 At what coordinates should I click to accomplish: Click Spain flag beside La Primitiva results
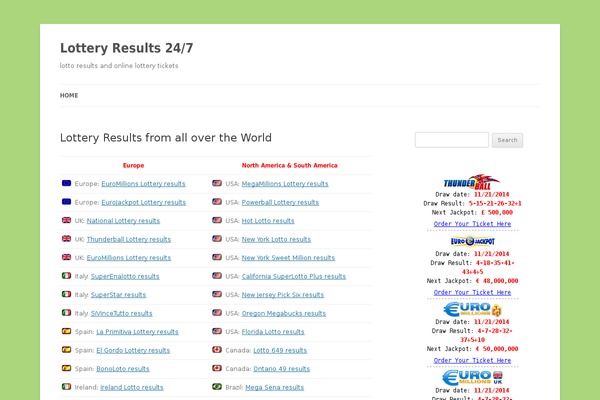pyautogui.click(x=67, y=331)
